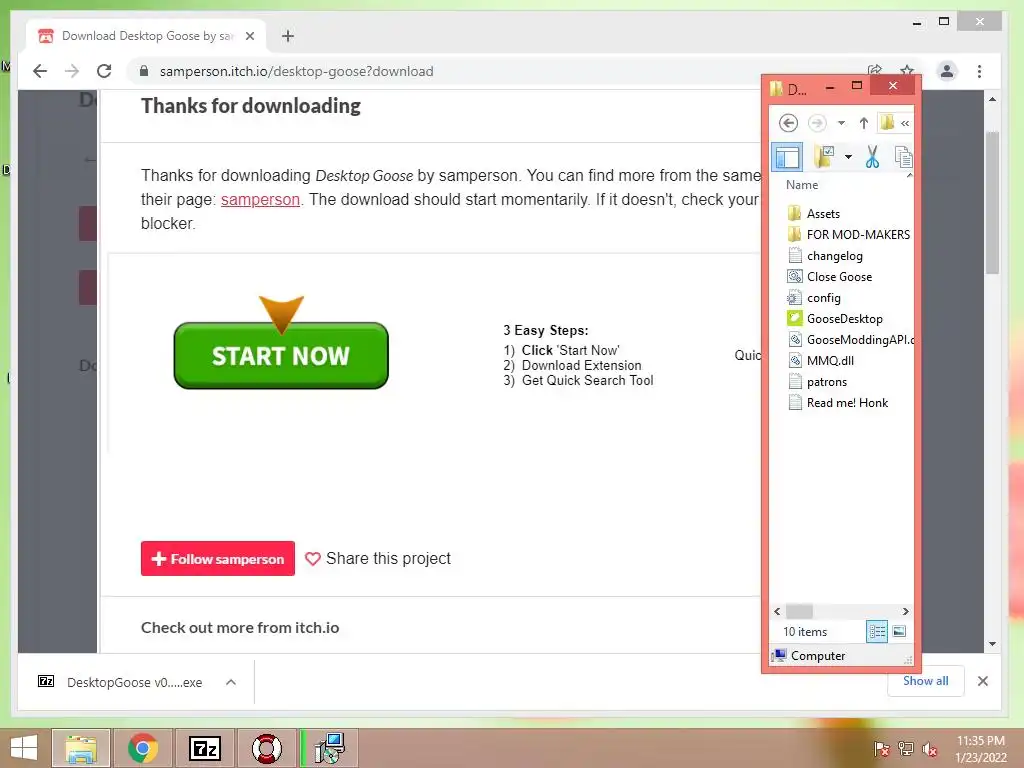Select the GooseDesktop application

pyautogui.click(x=844, y=319)
